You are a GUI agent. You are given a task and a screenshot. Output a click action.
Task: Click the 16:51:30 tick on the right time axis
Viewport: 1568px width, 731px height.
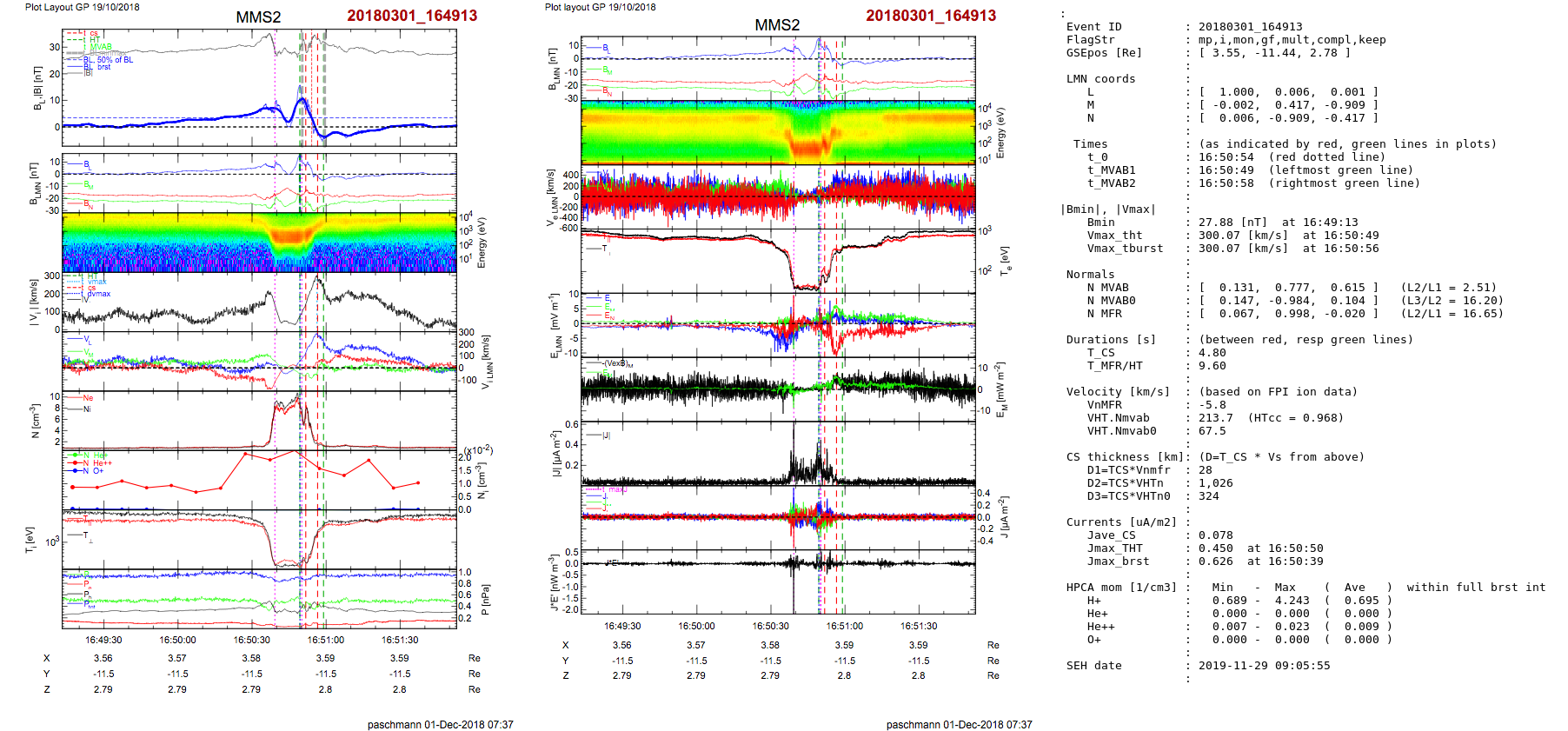pos(919,626)
